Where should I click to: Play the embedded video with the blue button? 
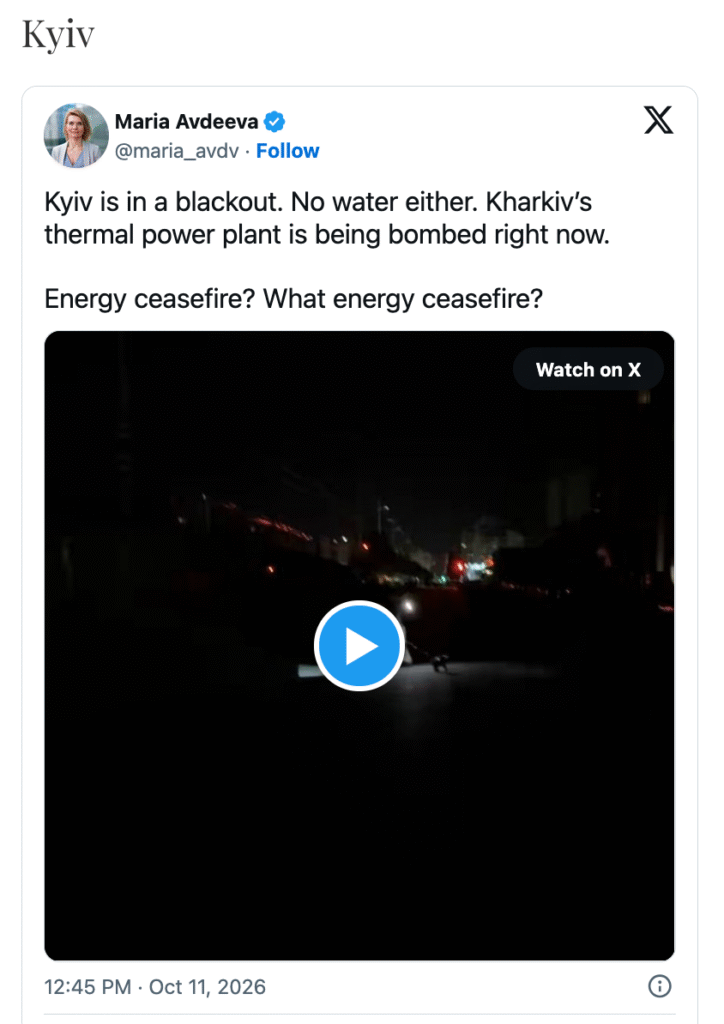359,645
